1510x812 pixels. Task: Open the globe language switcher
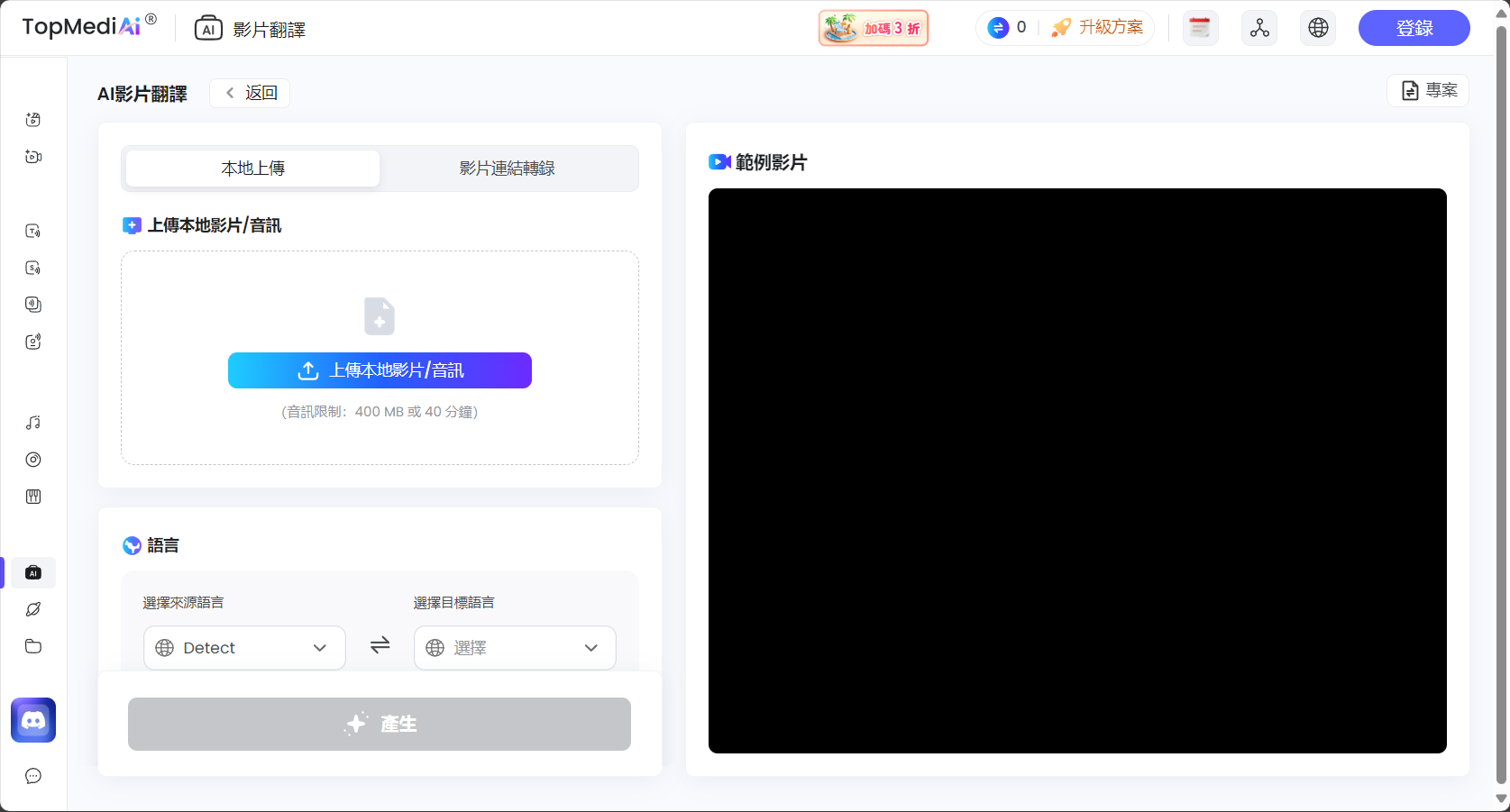click(x=1318, y=28)
